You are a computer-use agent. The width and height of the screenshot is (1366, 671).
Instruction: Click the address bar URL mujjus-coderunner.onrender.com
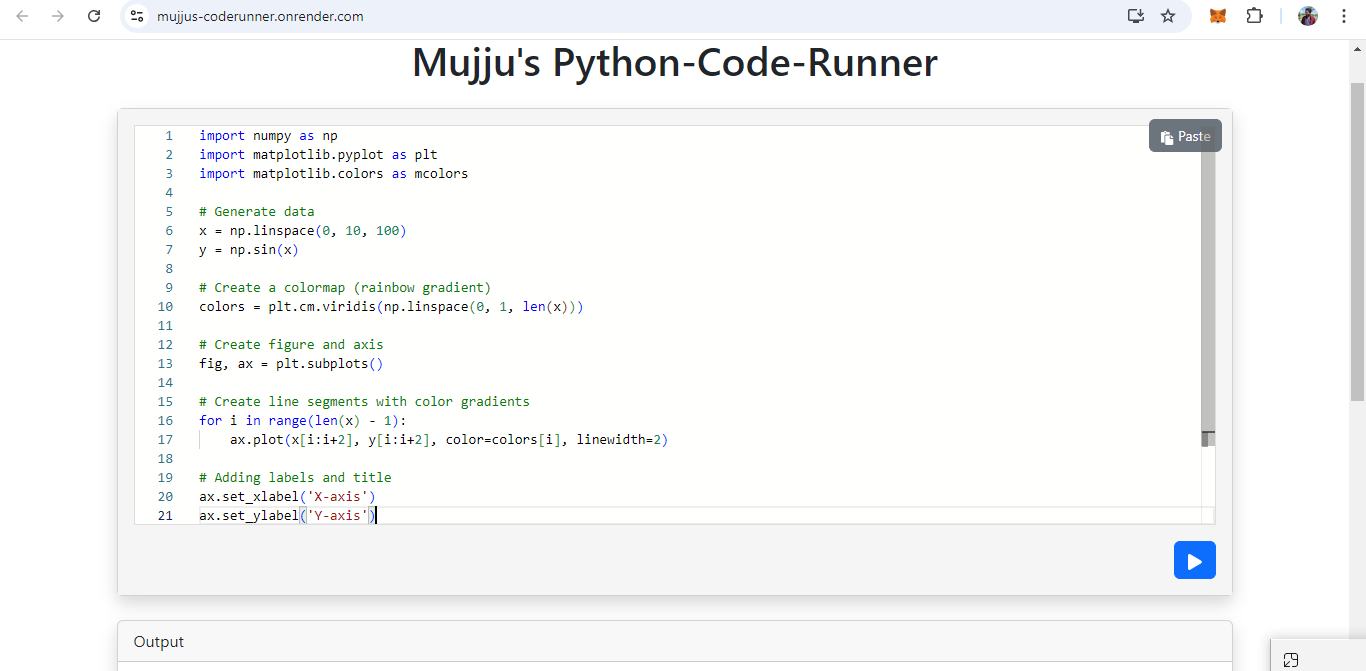pos(260,16)
